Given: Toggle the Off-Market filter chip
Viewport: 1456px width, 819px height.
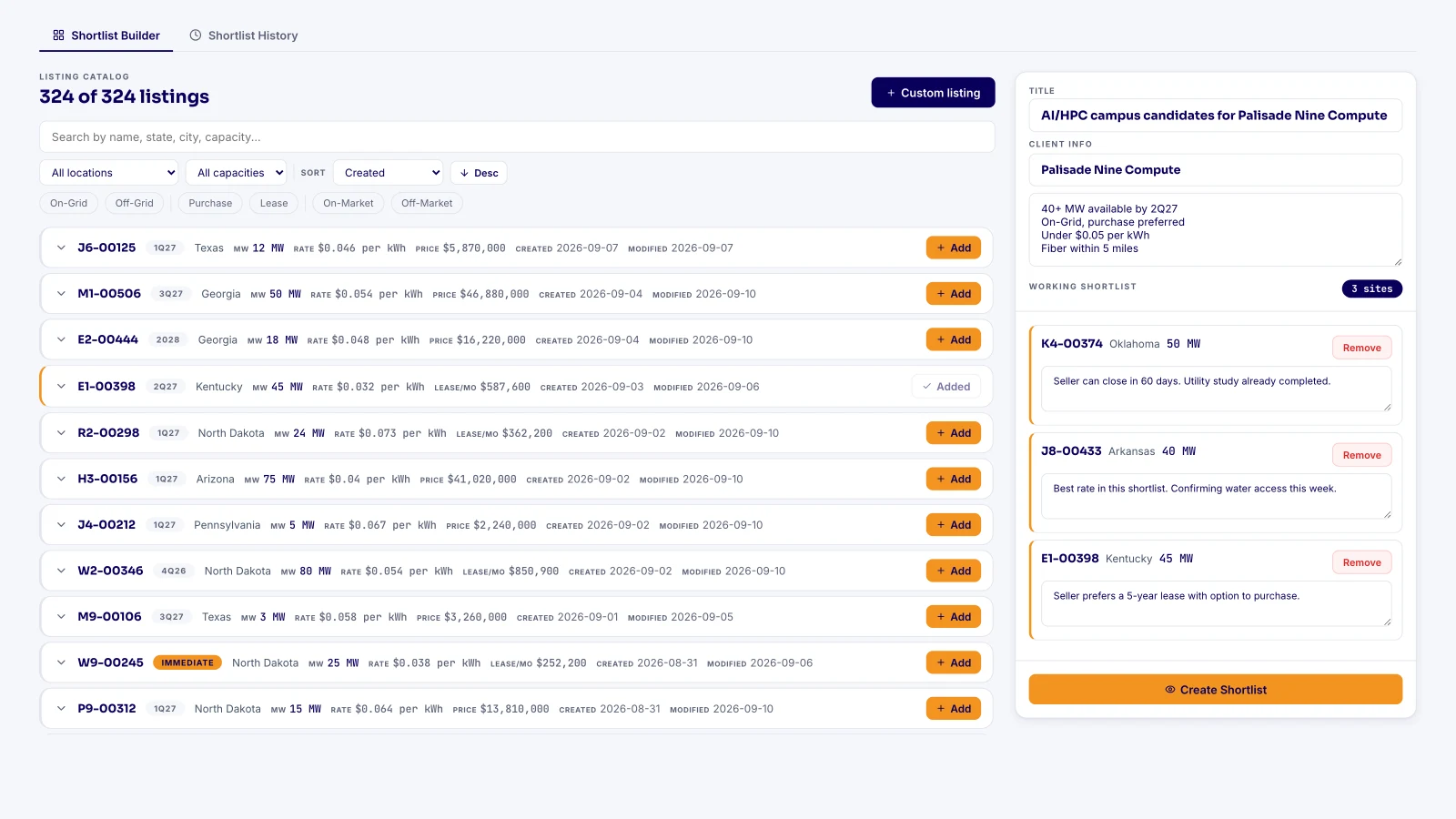Looking at the screenshot, I should pyautogui.click(x=427, y=203).
